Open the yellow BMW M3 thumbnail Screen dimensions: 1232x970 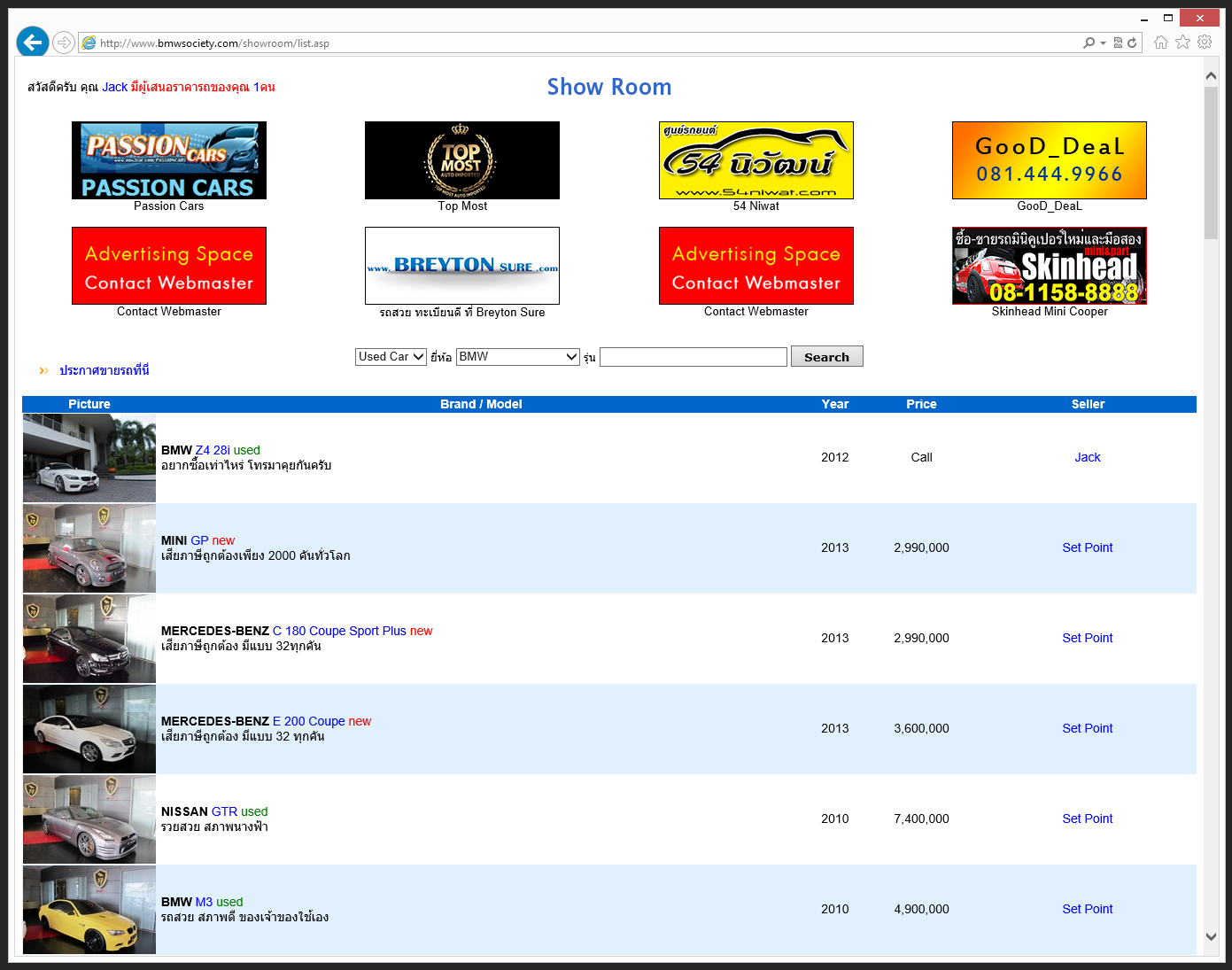click(89, 910)
